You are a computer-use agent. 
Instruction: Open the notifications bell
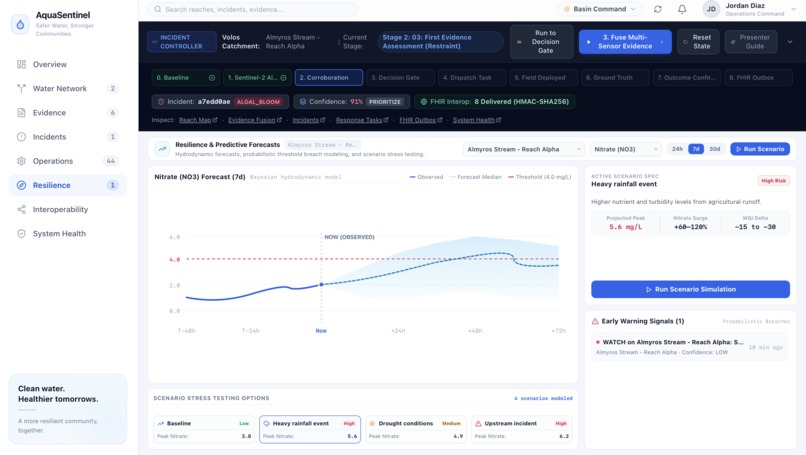tap(682, 9)
